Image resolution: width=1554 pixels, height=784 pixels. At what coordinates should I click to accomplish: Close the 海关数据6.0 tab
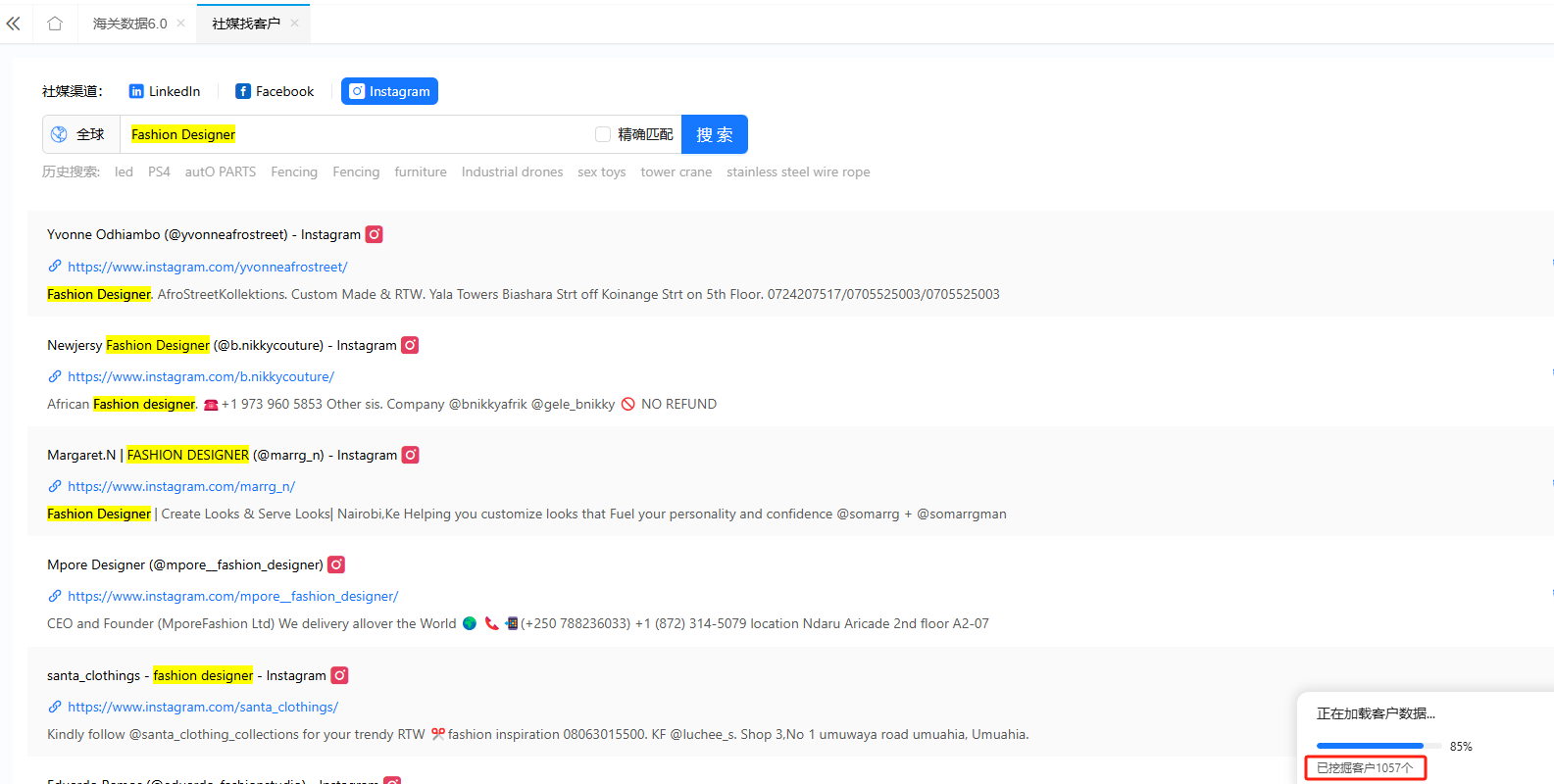(180, 24)
